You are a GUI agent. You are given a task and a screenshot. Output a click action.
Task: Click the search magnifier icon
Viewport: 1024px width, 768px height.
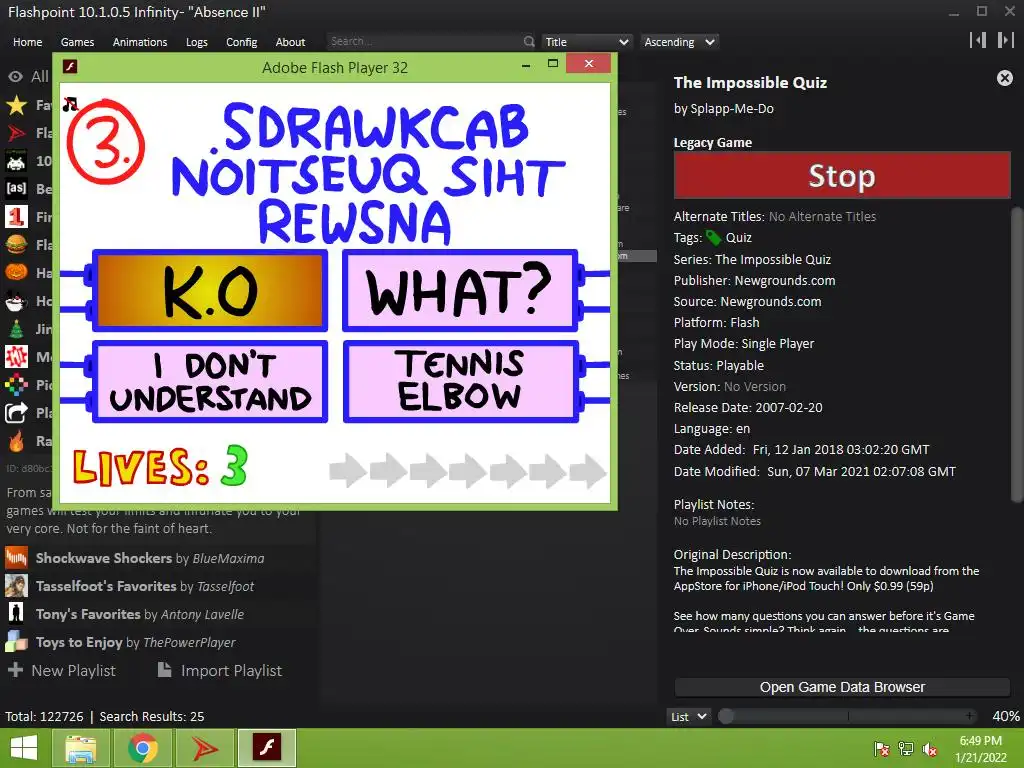[x=529, y=42]
